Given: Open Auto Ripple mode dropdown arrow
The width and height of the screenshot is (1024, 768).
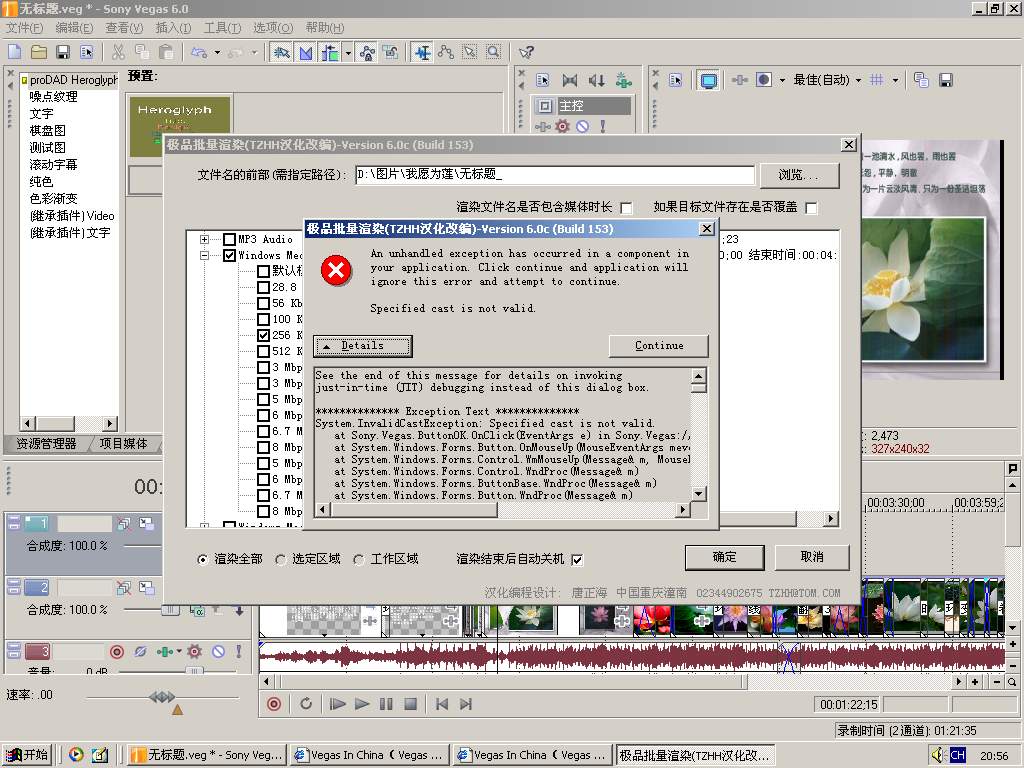Looking at the screenshot, I should [349, 52].
